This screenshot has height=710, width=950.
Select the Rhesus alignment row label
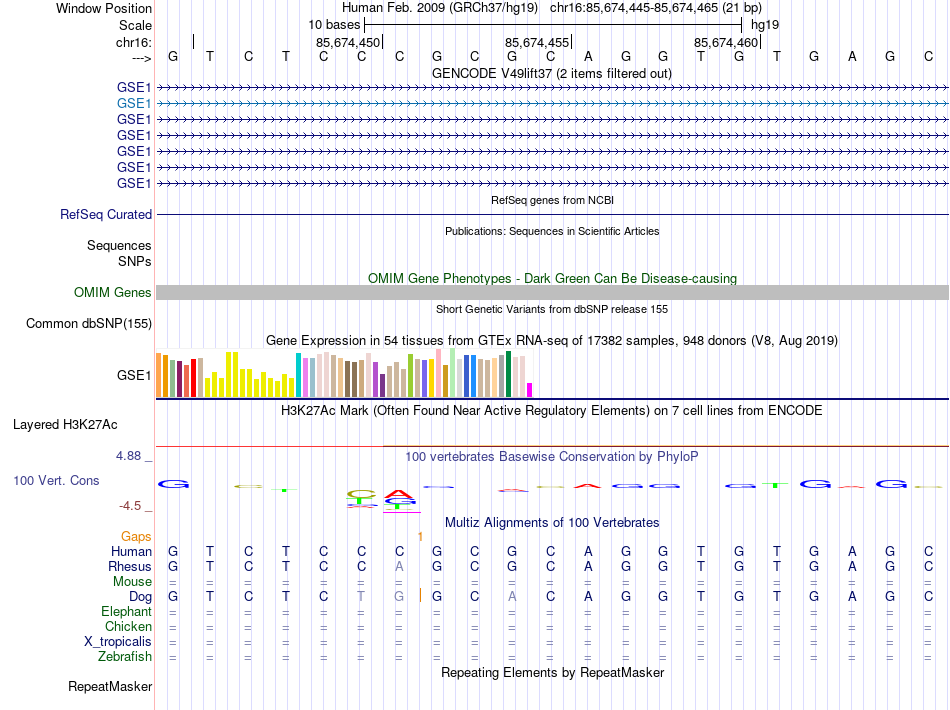[130, 566]
